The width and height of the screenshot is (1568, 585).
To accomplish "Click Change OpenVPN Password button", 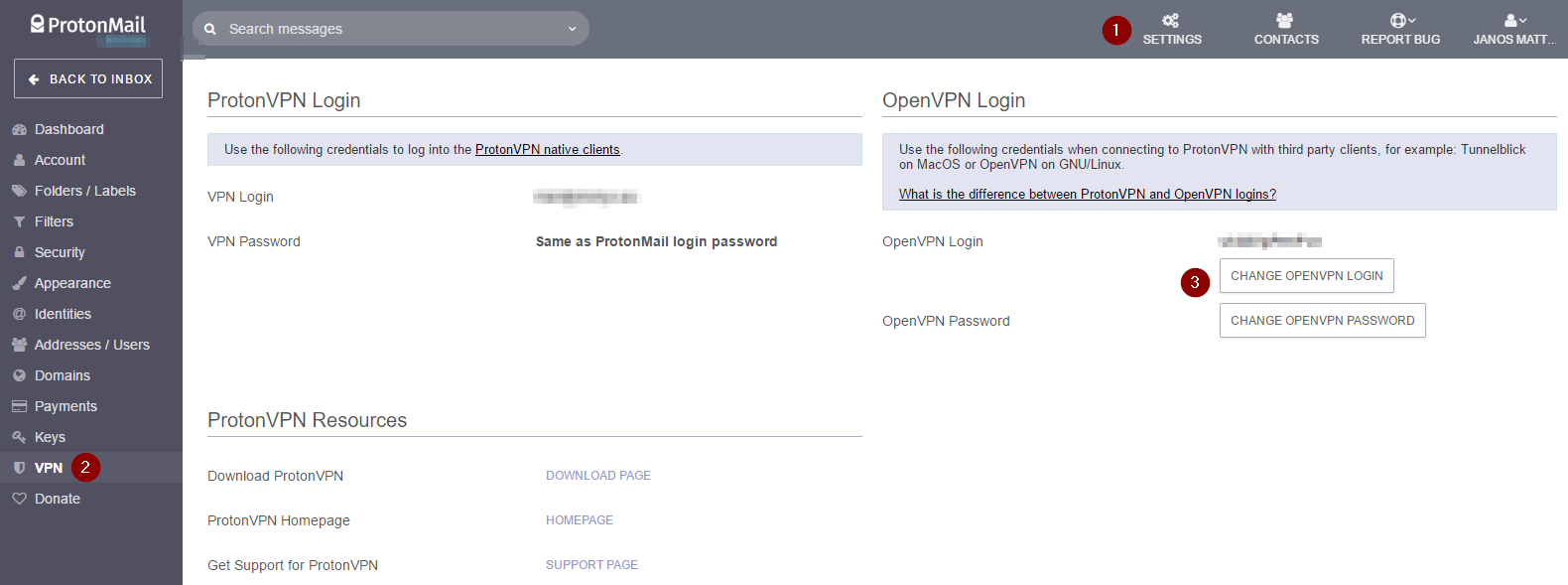I will coord(1322,321).
